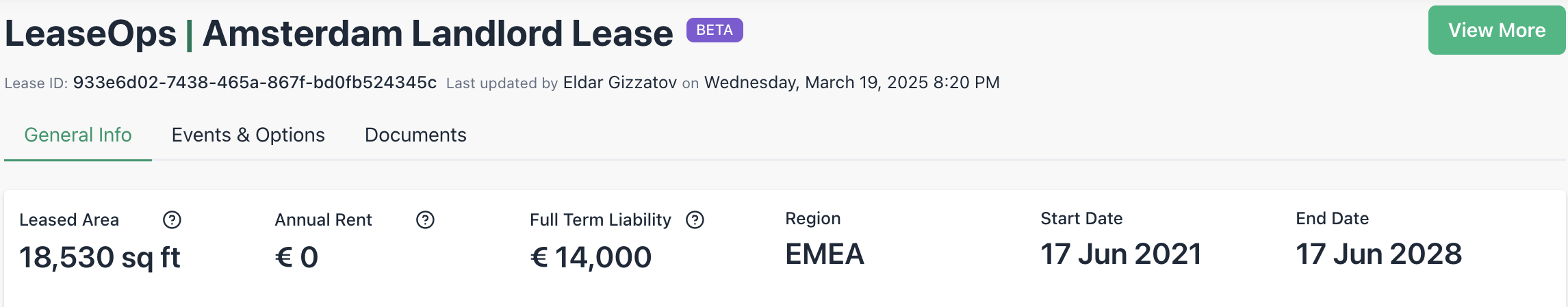Open the Full Term Liability info icon
The image size is (1568, 307).
tap(695, 219)
